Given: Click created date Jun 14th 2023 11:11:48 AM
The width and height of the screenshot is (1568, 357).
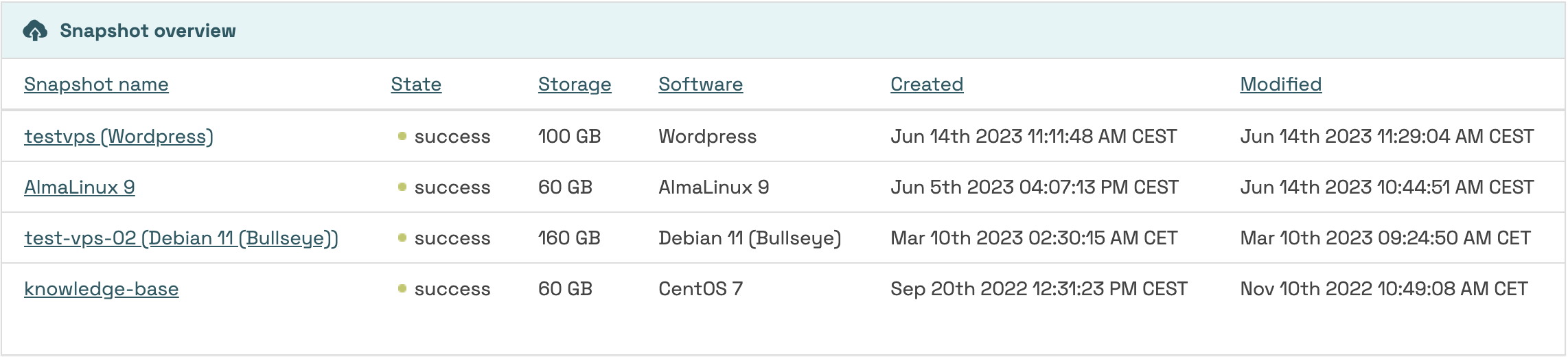Looking at the screenshot, I should point(1034,137).
